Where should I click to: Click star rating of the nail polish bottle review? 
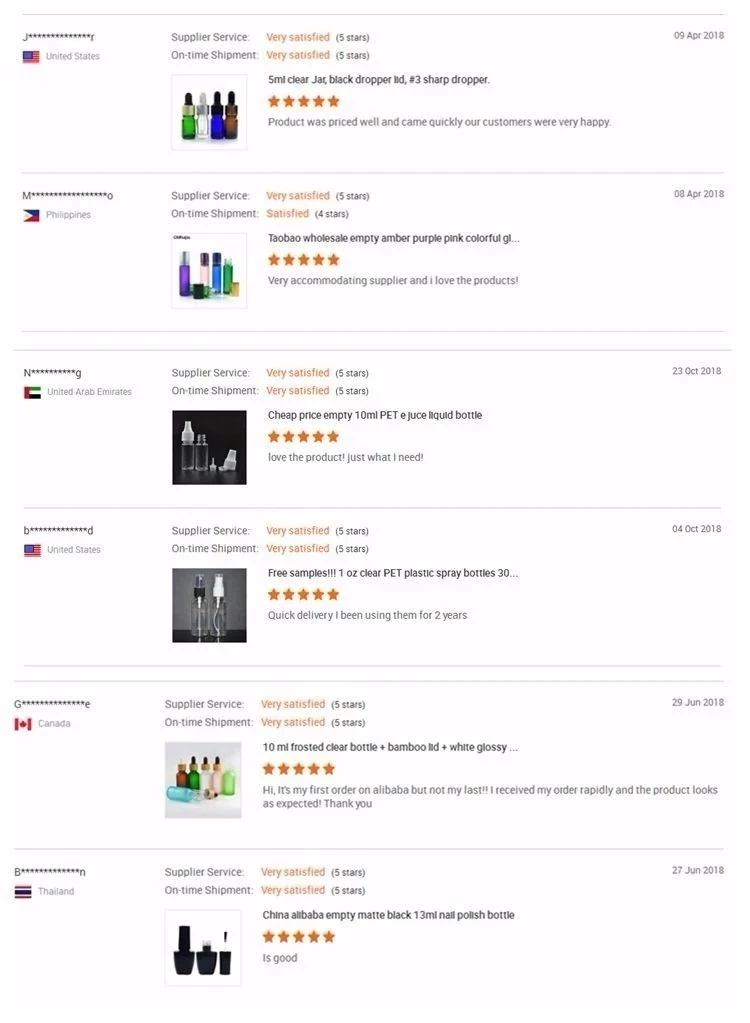(298, 937)
